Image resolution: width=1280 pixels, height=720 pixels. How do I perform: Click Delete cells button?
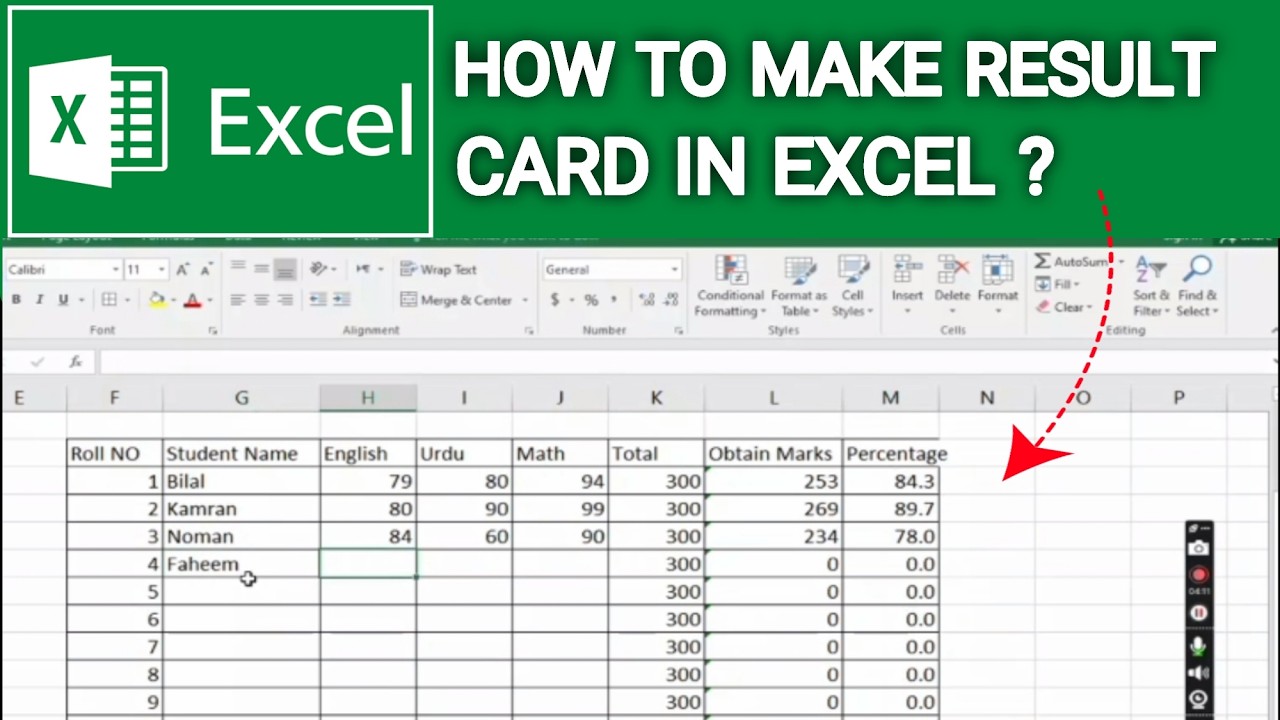(952, 284)
